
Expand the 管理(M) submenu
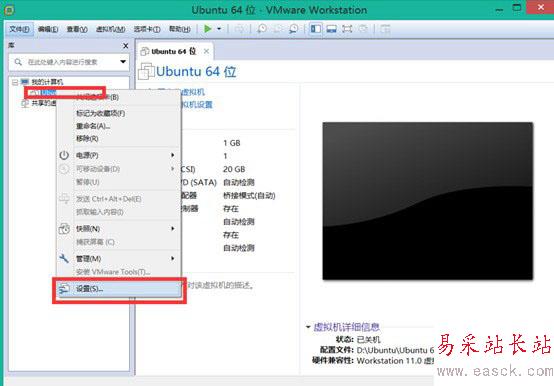[119, 259]
